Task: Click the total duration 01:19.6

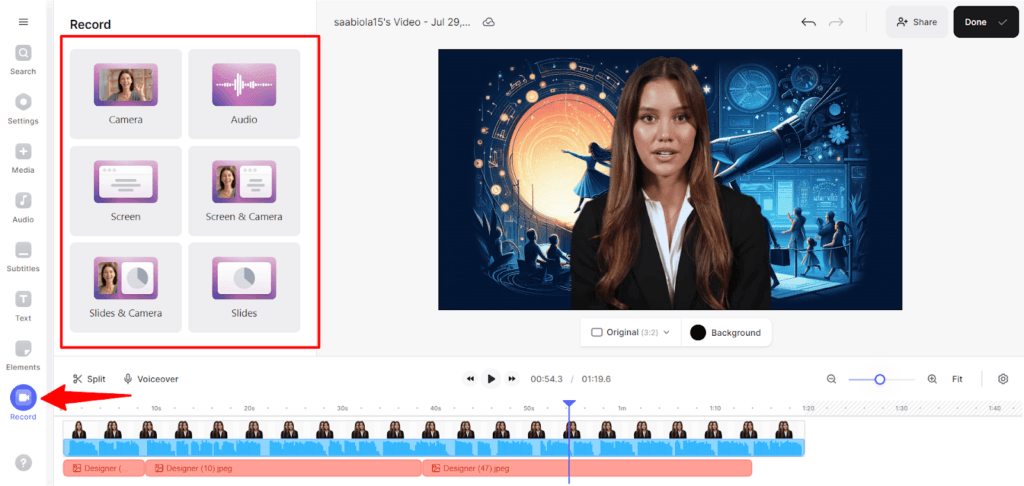Action: click(x=596, y=379)
